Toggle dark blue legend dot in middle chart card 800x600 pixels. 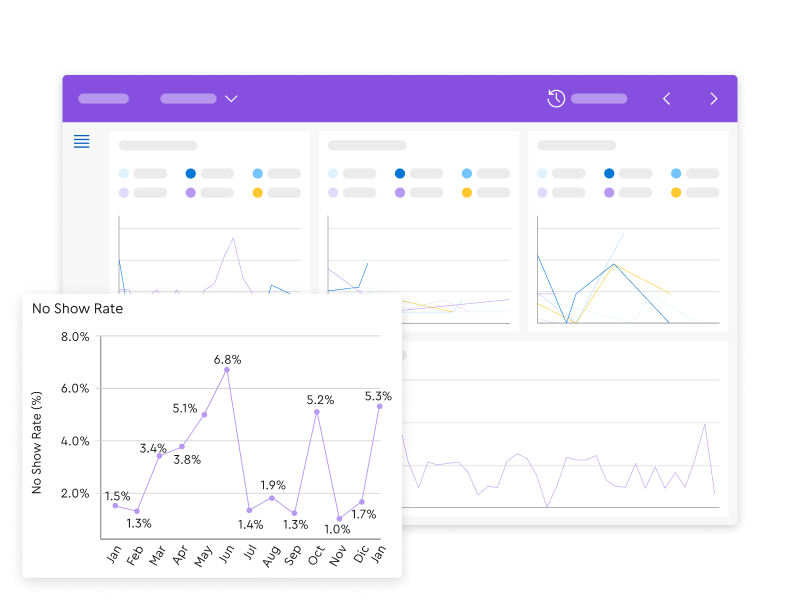tap(400, 173)
